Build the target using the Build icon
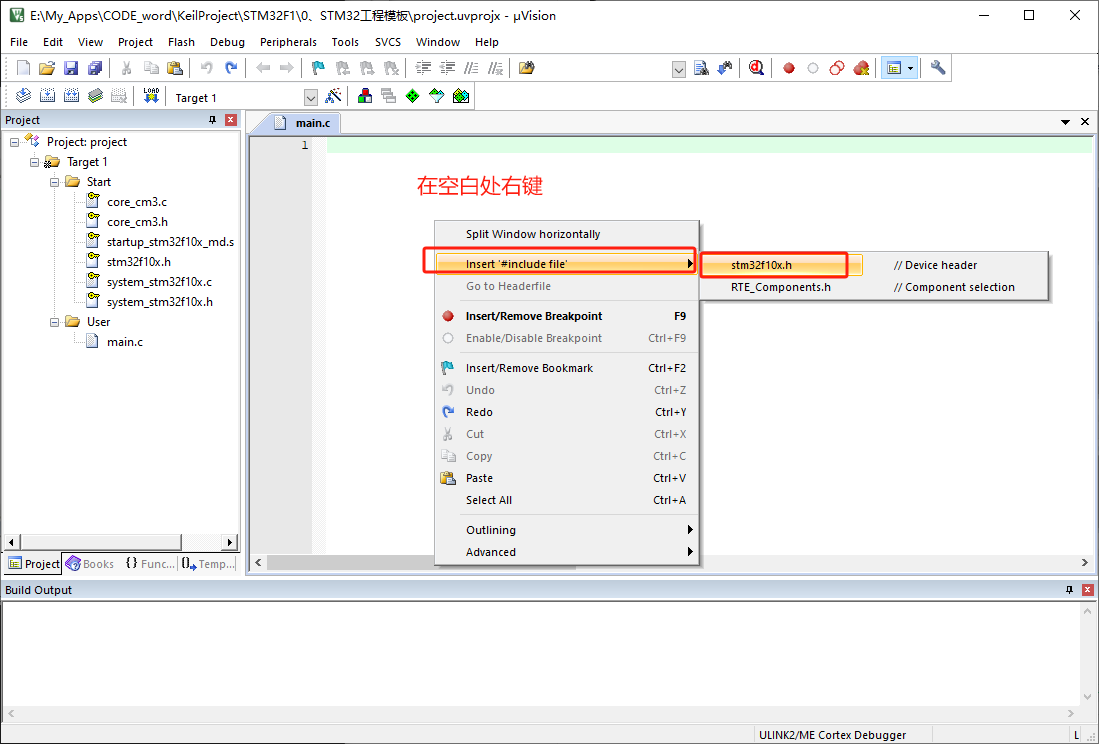This screenshot has height=744, width=1099. 47,96
